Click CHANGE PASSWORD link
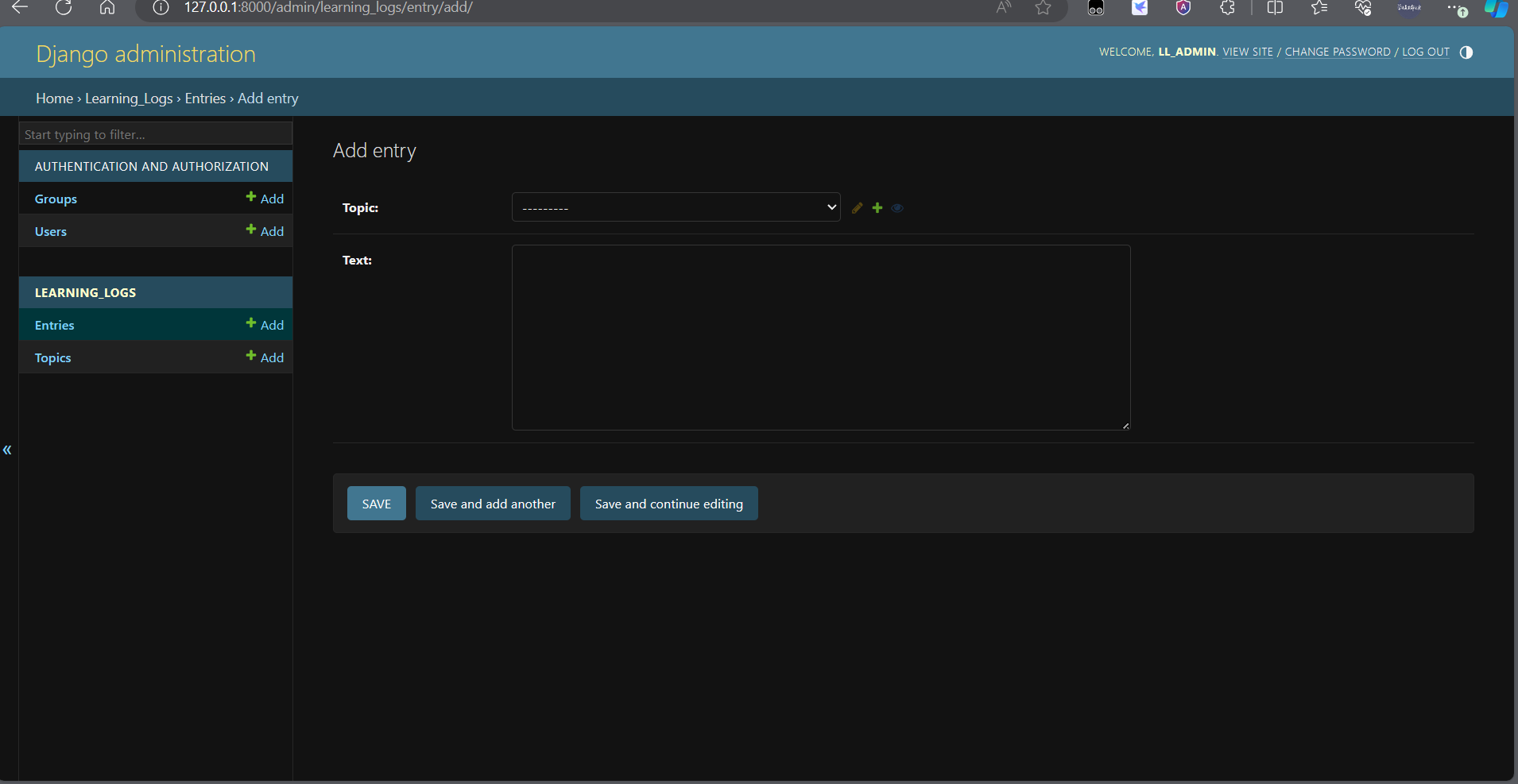1518x784 pixels. 1338,52
